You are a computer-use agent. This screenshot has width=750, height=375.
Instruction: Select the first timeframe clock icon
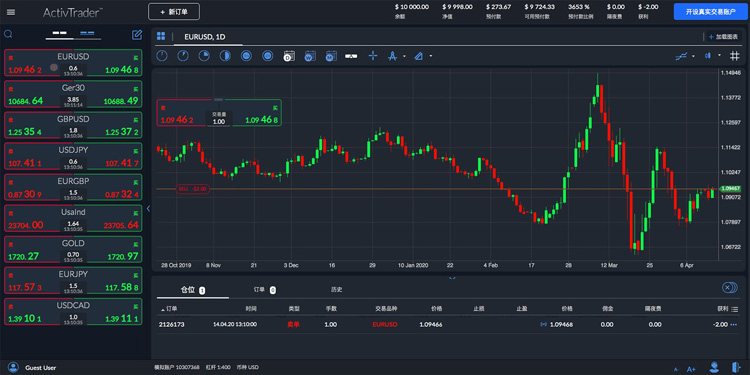tap(162, 56)
